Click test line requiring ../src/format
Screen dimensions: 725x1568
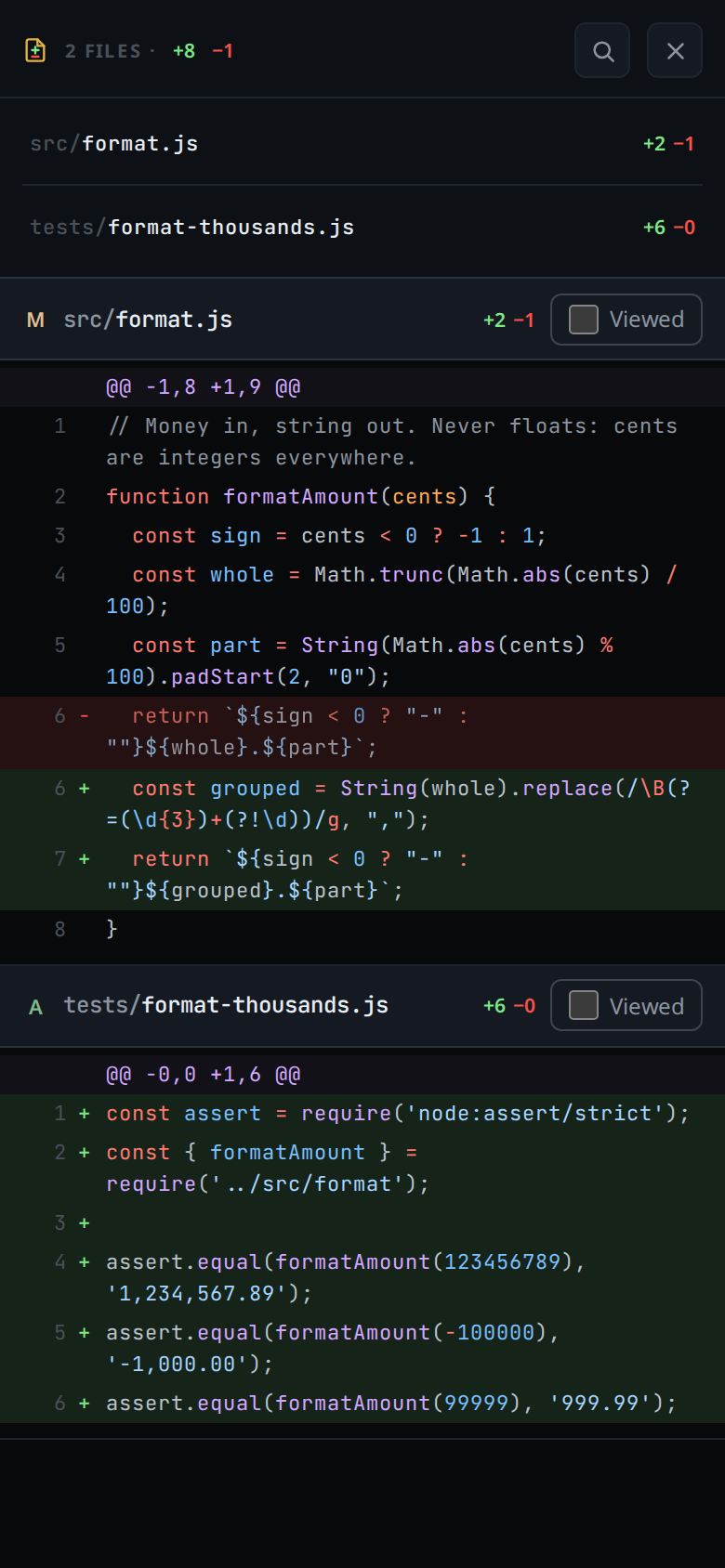click(x=362, y=1169)
